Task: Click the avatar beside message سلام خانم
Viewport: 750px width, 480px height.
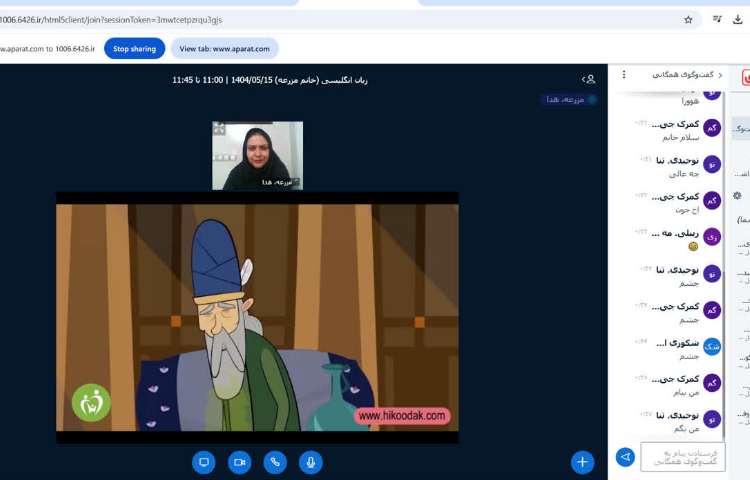Action: coord(712,128)
